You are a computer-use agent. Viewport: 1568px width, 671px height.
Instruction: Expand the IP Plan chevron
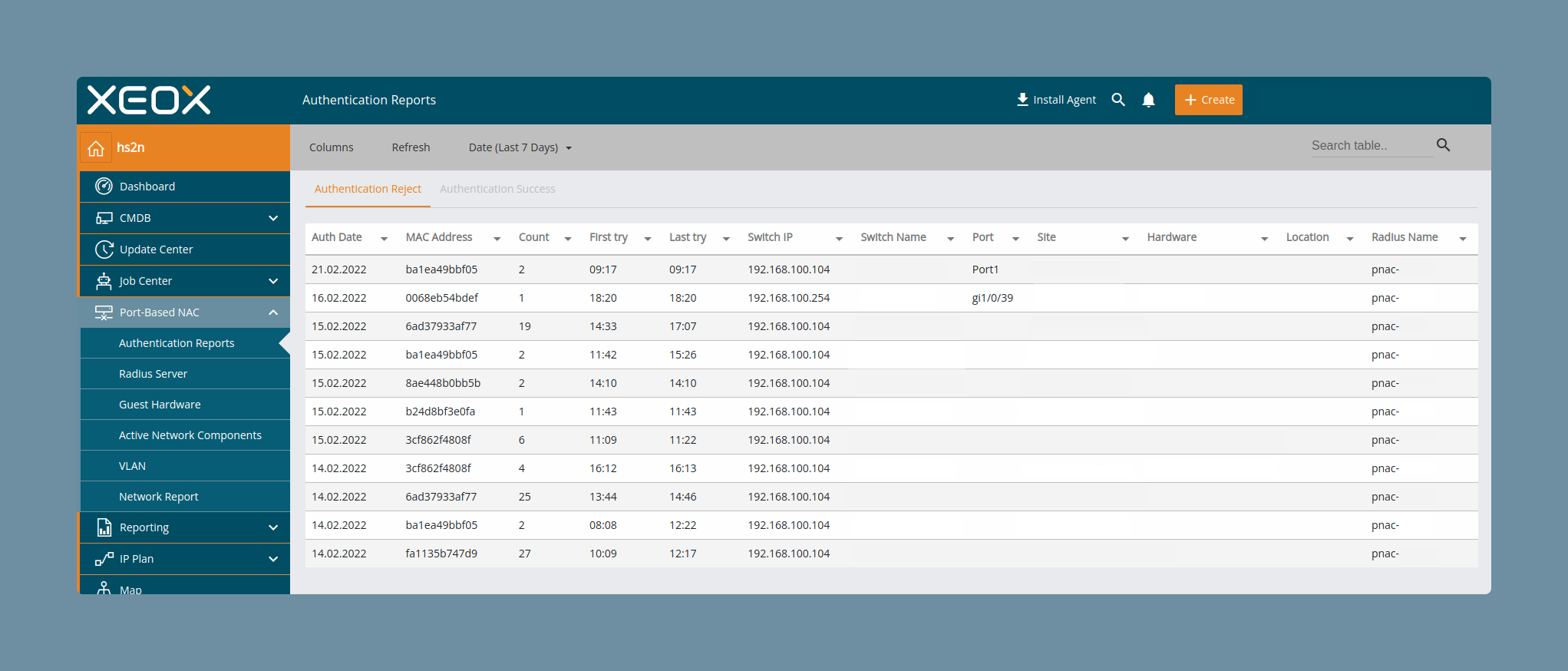point(273,559)
